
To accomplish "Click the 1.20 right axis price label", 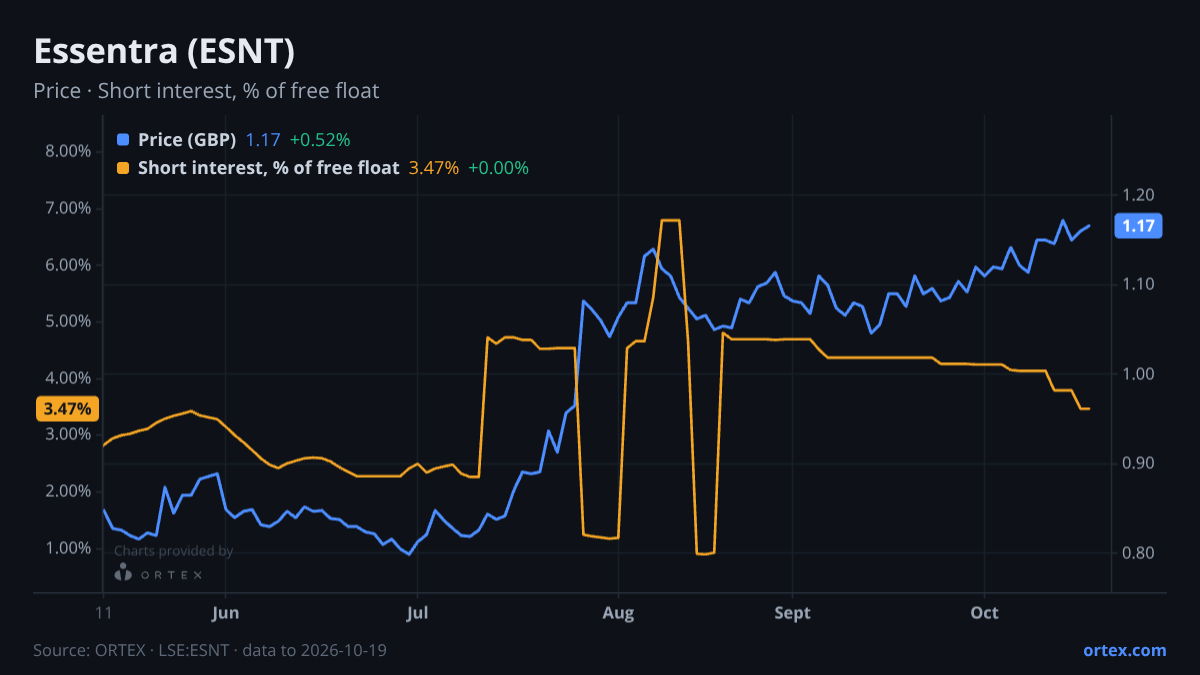I will click(1138, 195).
